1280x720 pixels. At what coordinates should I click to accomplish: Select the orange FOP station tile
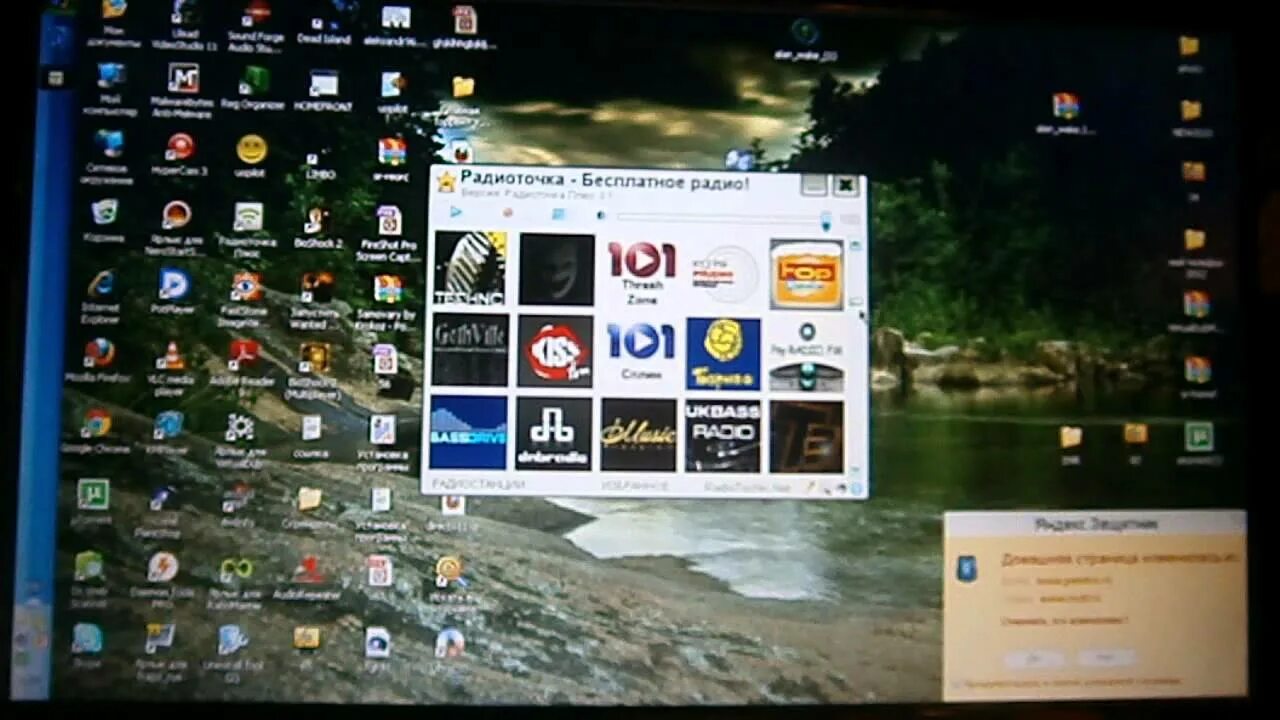806,274
